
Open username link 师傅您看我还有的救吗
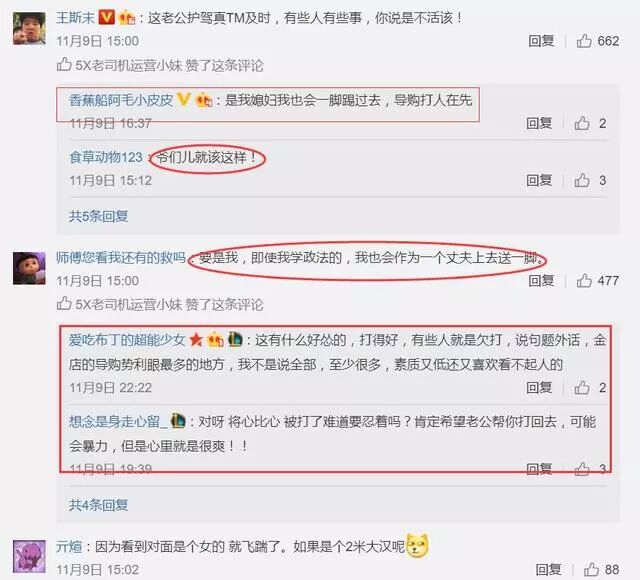coord(120,257)
